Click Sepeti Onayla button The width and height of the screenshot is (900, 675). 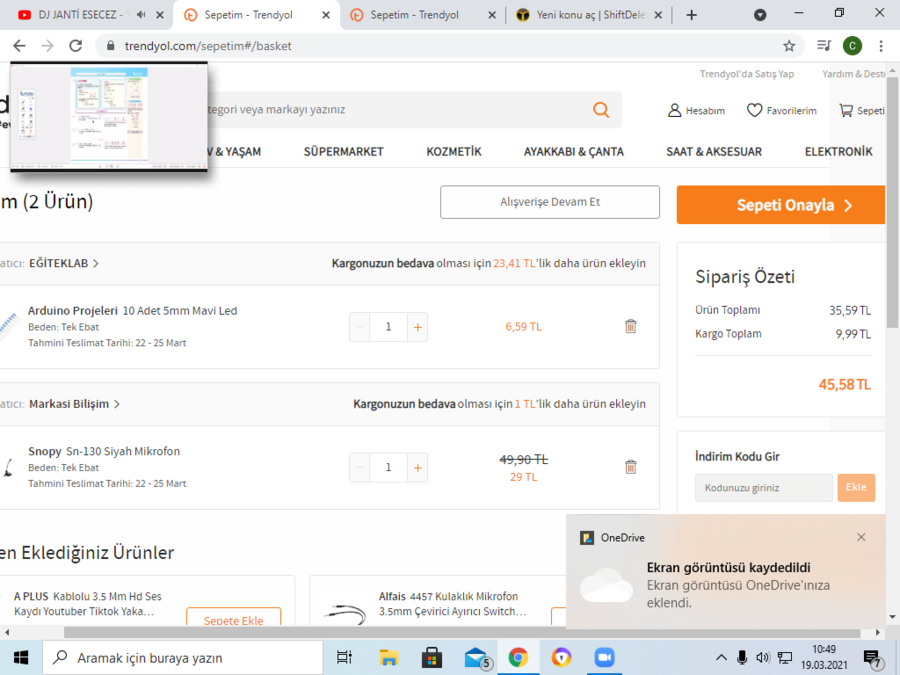click(781, 205)
